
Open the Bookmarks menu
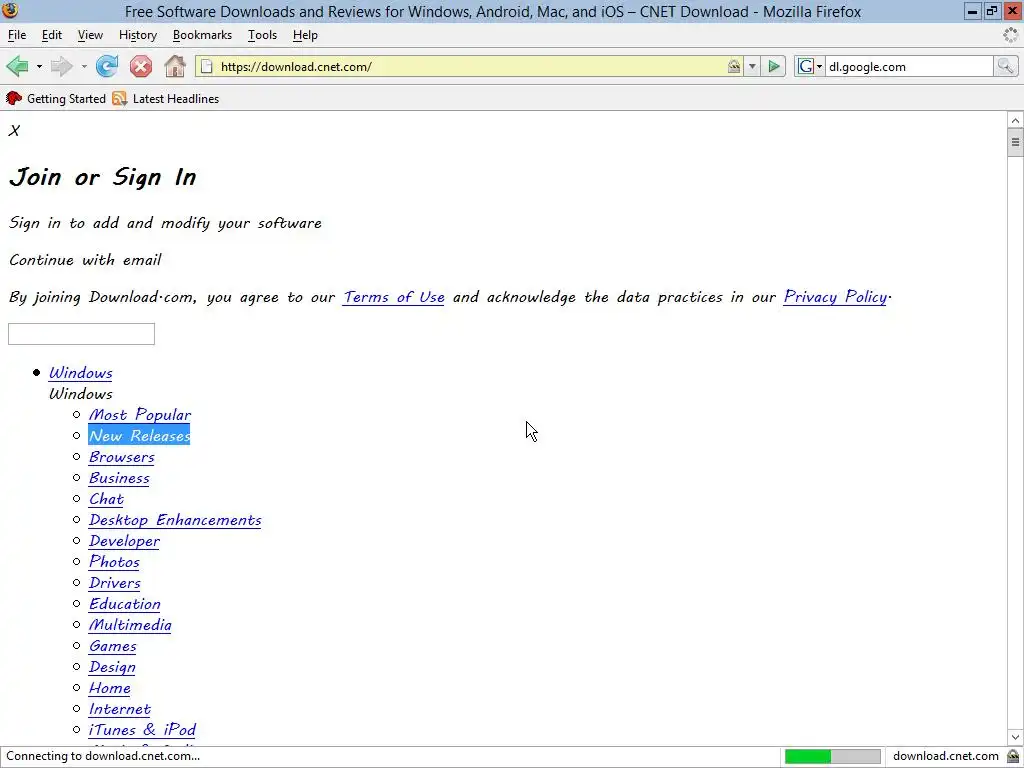tap(202, 35)
